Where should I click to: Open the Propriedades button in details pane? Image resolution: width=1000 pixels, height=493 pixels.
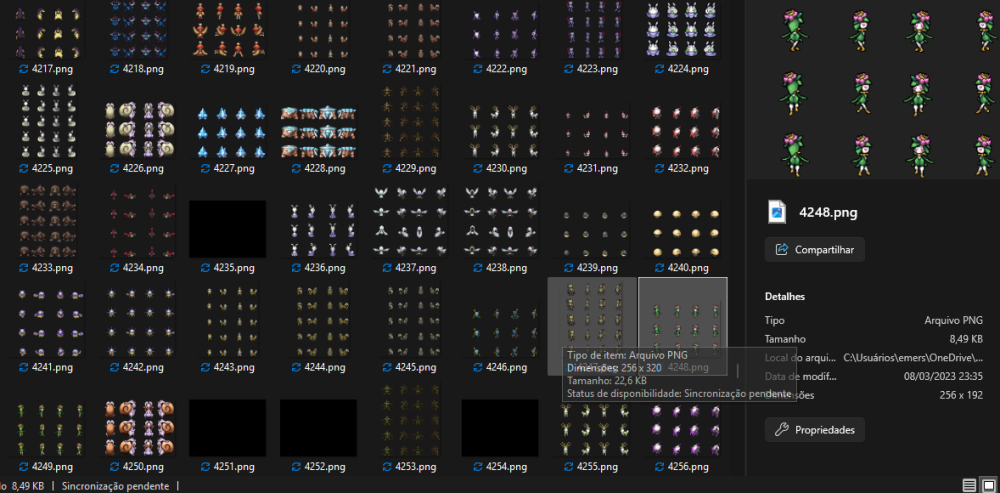(x=815, y=430)
